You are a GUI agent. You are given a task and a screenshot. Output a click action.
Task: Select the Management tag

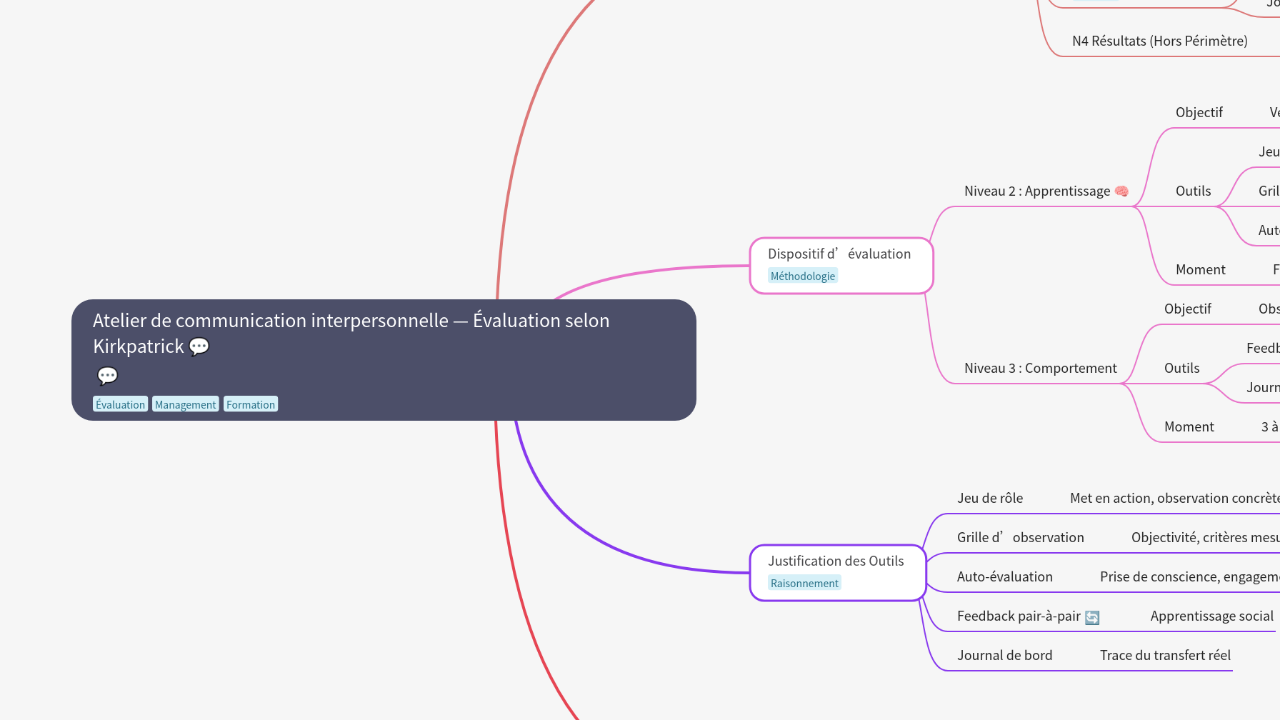(x=185, y=405)
